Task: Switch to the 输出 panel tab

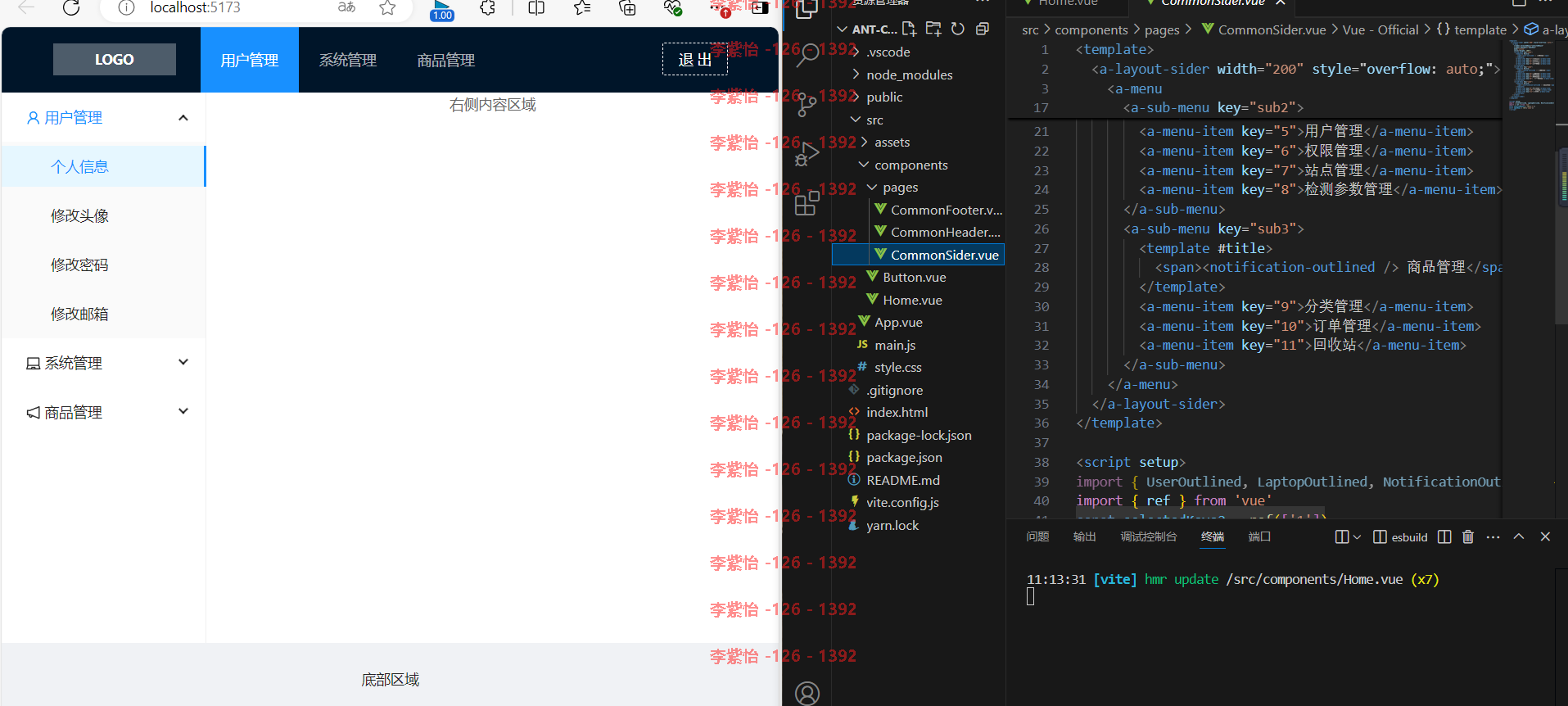Action: click(1084, 536)
